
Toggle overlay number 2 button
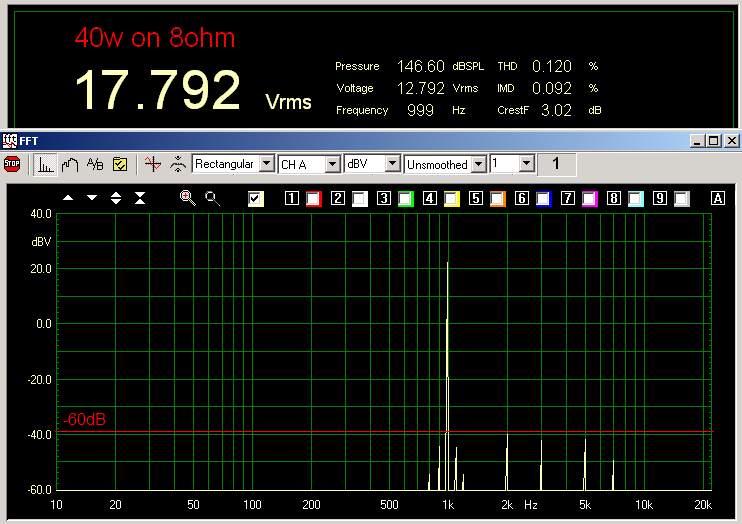(337, 198)
